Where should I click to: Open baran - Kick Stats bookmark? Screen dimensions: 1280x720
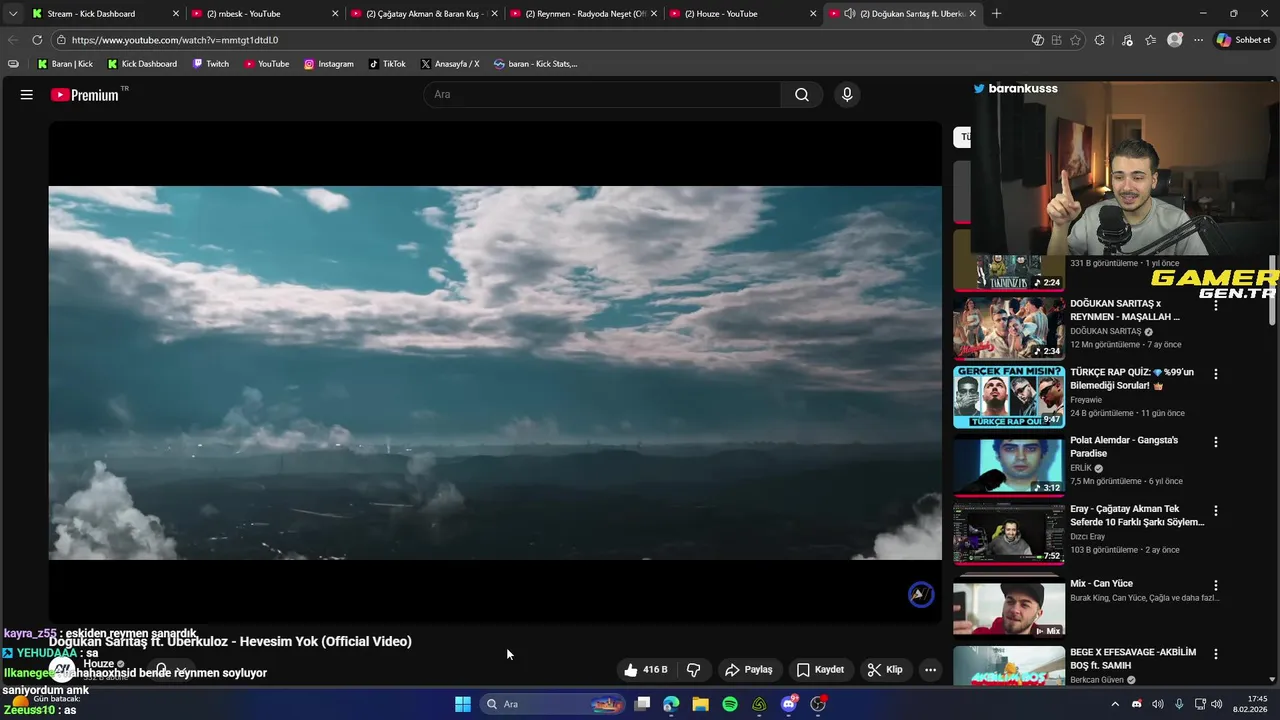(x=535, y=64)
